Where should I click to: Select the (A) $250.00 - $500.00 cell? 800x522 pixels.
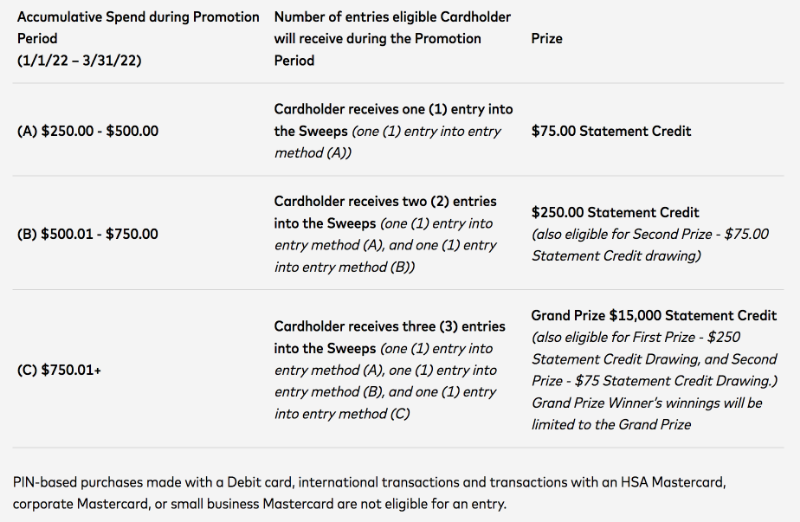point(88,131)
